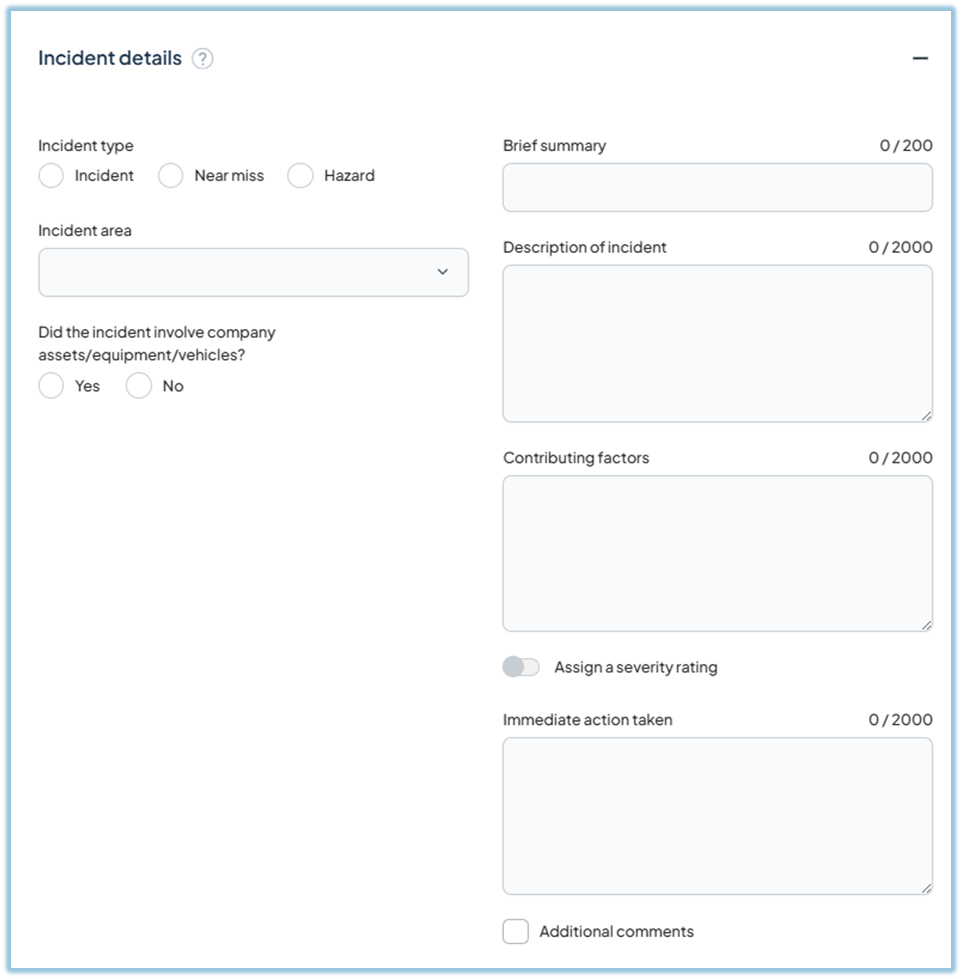Check the Additional comments checkbox
Viewport: 962px width, 979px height.
(x=515, y=930)
